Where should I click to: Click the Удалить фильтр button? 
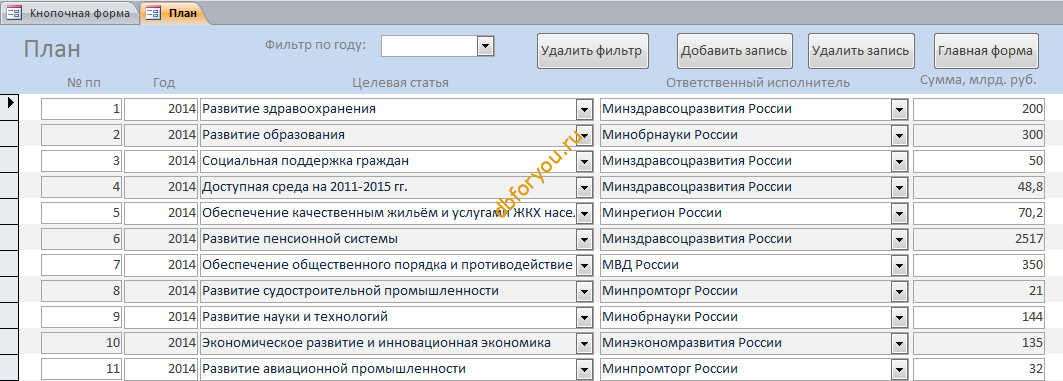593,51
